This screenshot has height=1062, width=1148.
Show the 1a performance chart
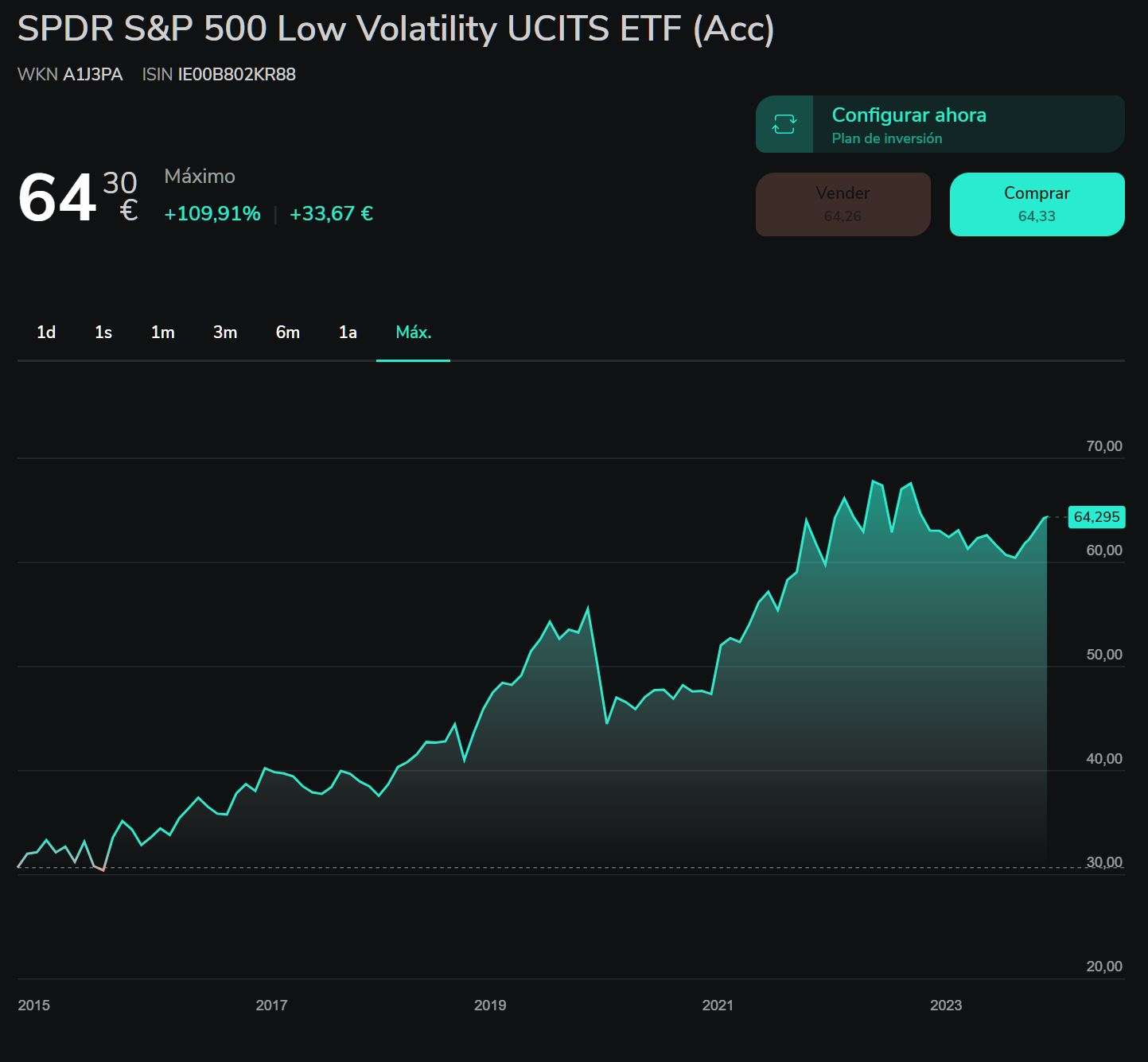tap(347, 333)
